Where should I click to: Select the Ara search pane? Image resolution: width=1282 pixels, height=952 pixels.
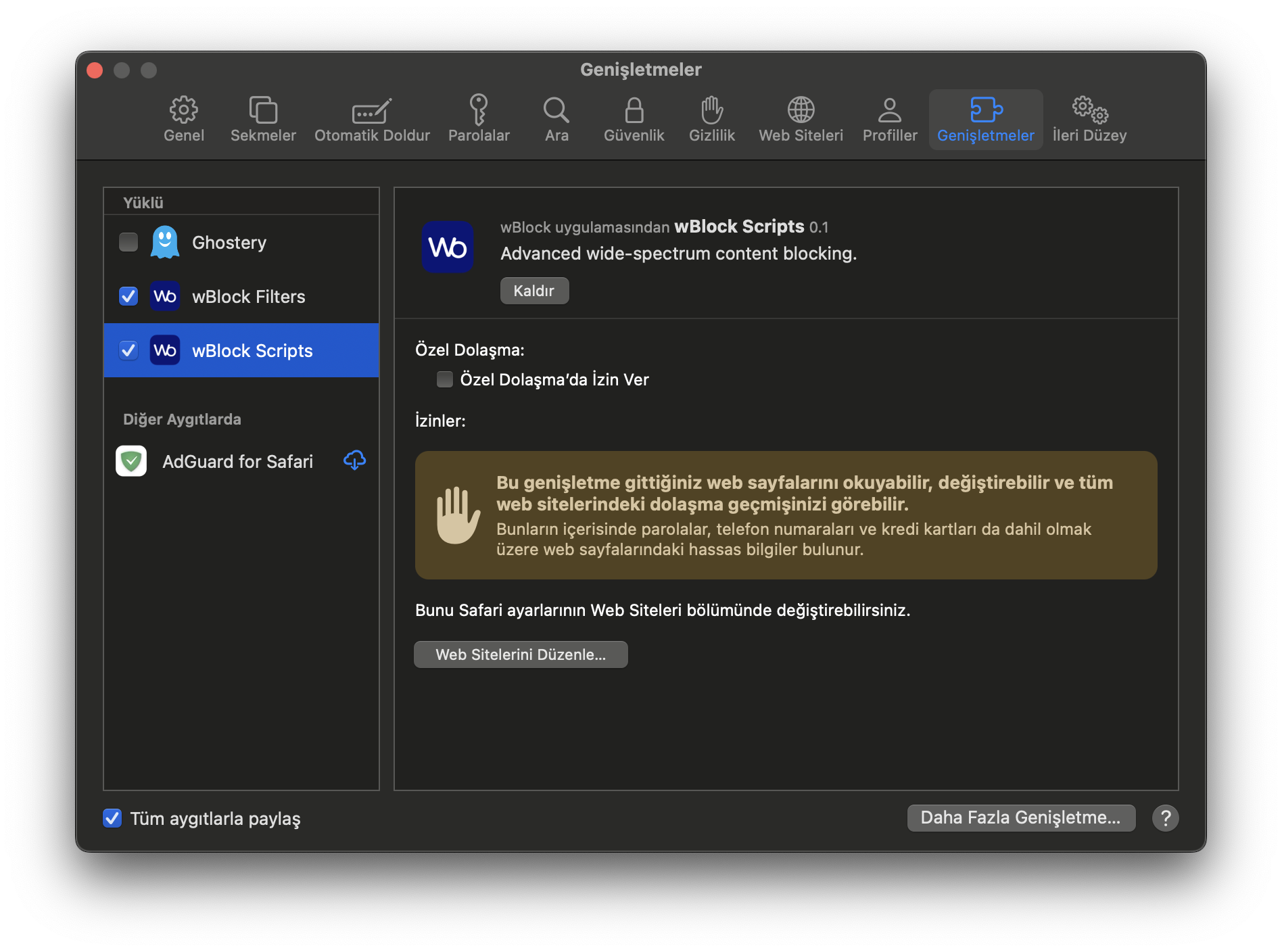[556, 119]
